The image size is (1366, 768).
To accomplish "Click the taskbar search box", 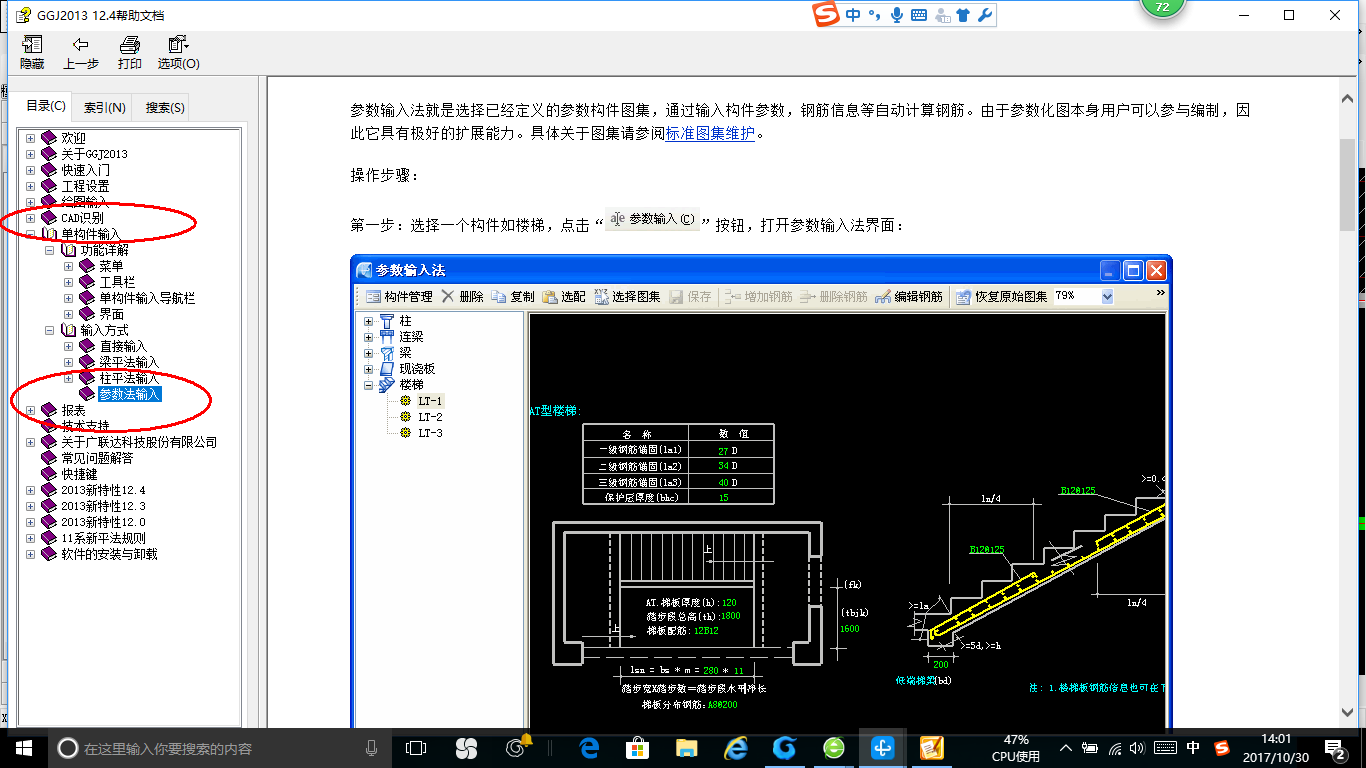I will point(219,748).
